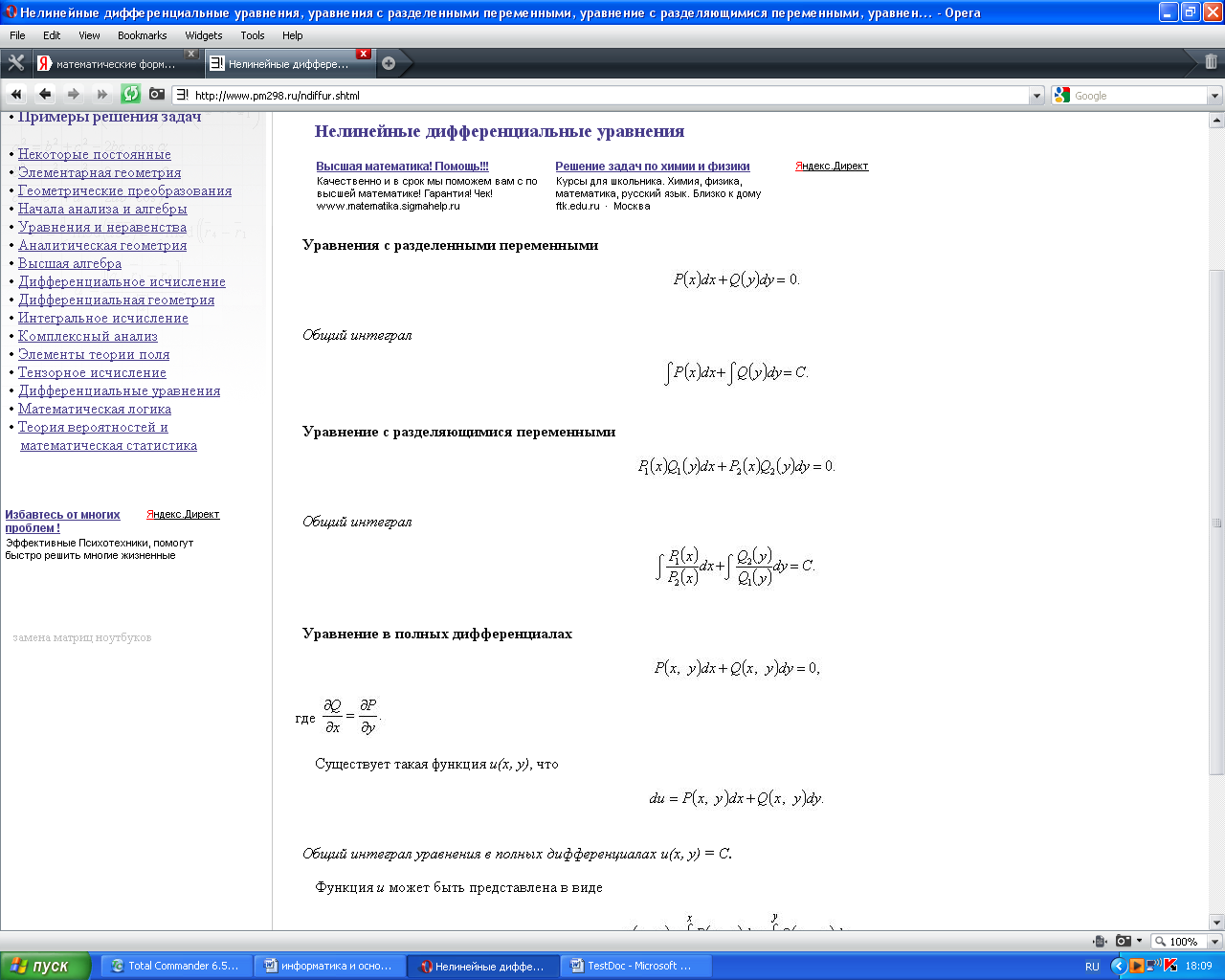Click the Fast Forward navigation button

point(102,94)
